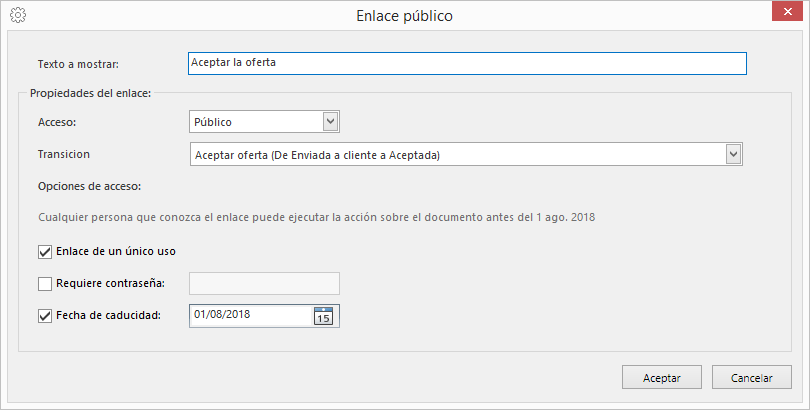Image resolution: width=810 pixels, height=410 pixels.
Task: Click the 01/08/2018 expiry date field
Action: [x=251, y=316]
